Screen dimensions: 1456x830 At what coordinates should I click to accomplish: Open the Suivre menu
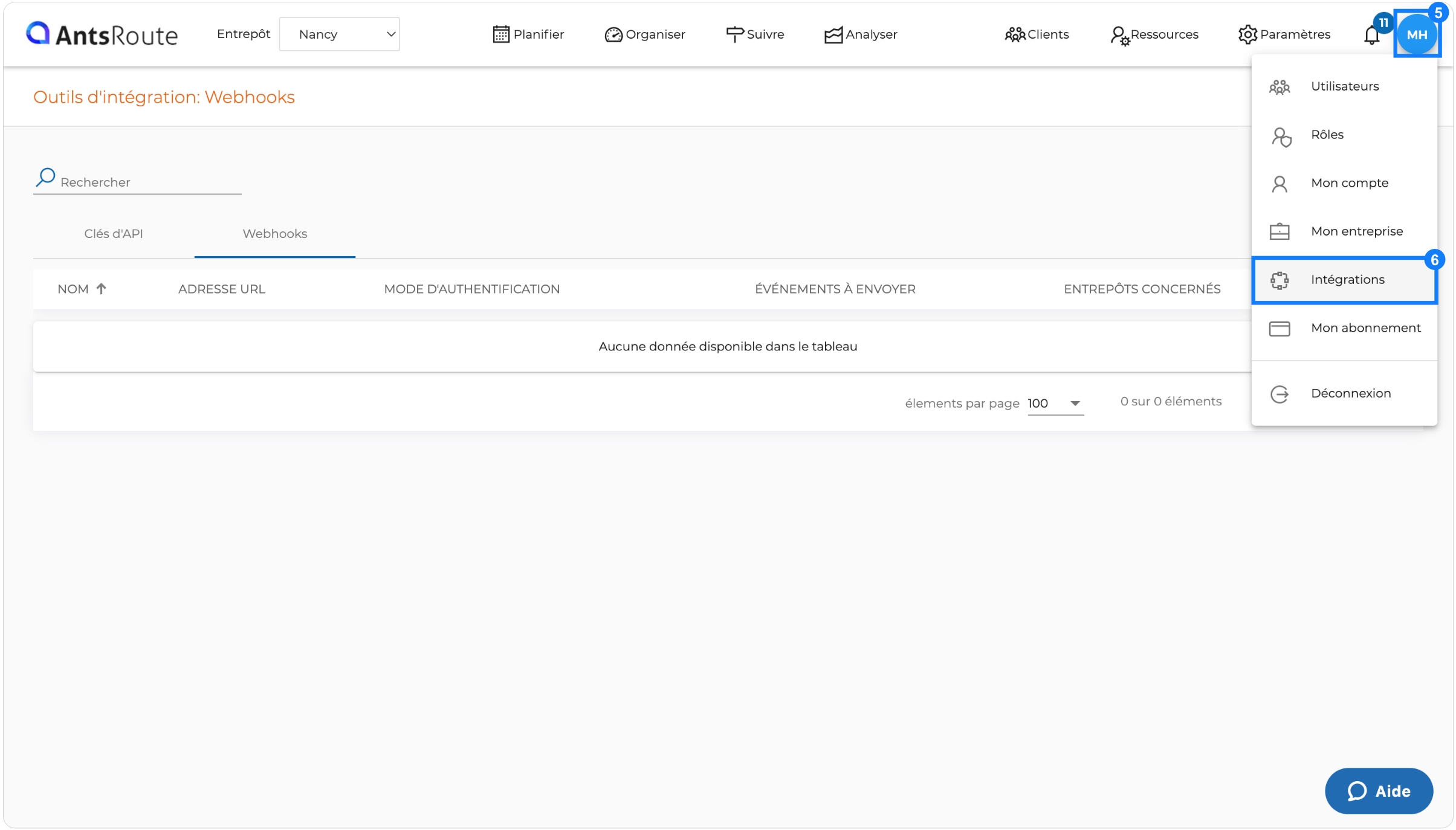point(755,34)
